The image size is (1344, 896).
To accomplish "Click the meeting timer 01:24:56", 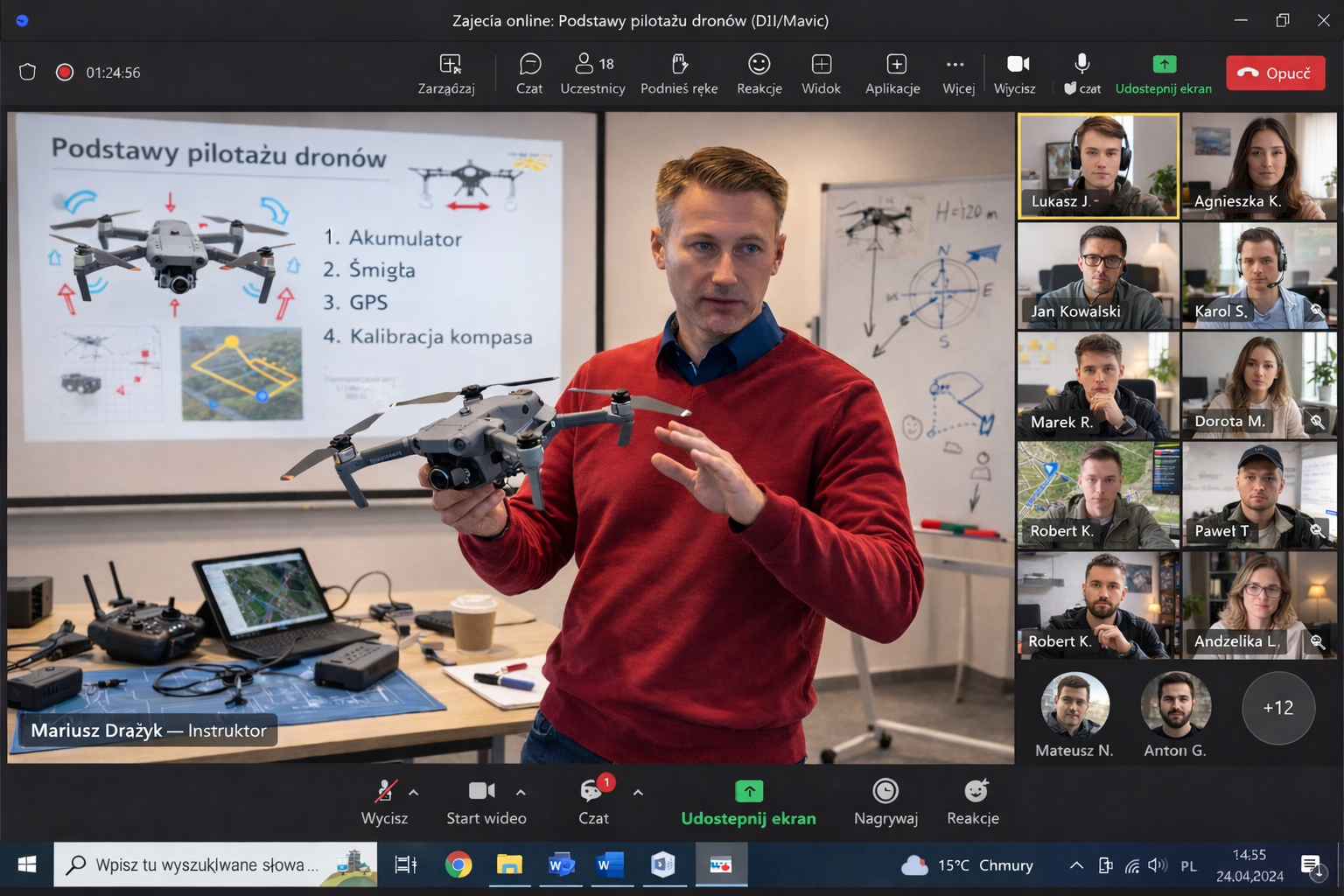I will pyautogui.click(x=113, y=73).
